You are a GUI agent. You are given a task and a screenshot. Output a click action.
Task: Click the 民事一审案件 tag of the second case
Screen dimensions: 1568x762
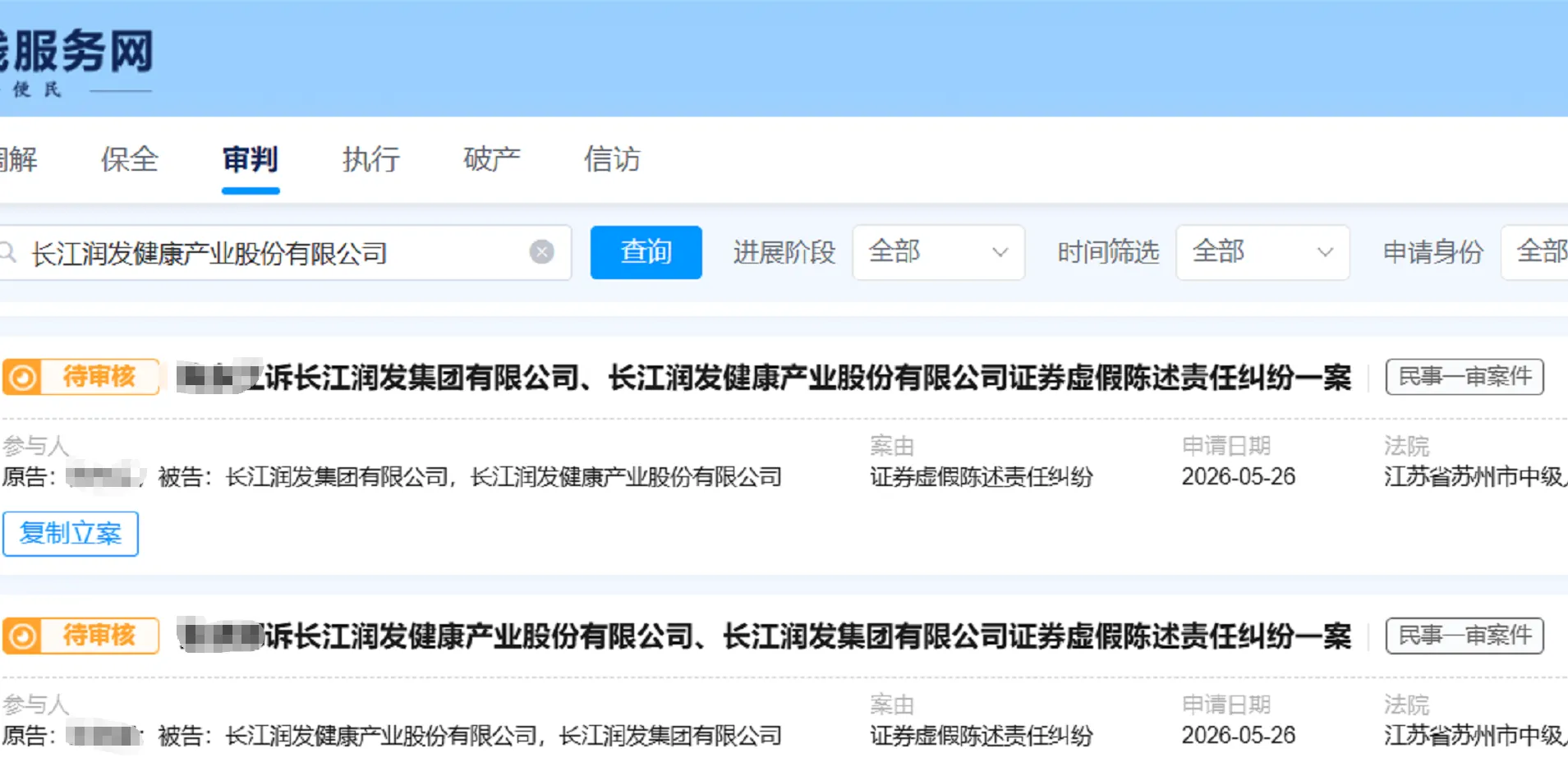[x=1465, y=636]
